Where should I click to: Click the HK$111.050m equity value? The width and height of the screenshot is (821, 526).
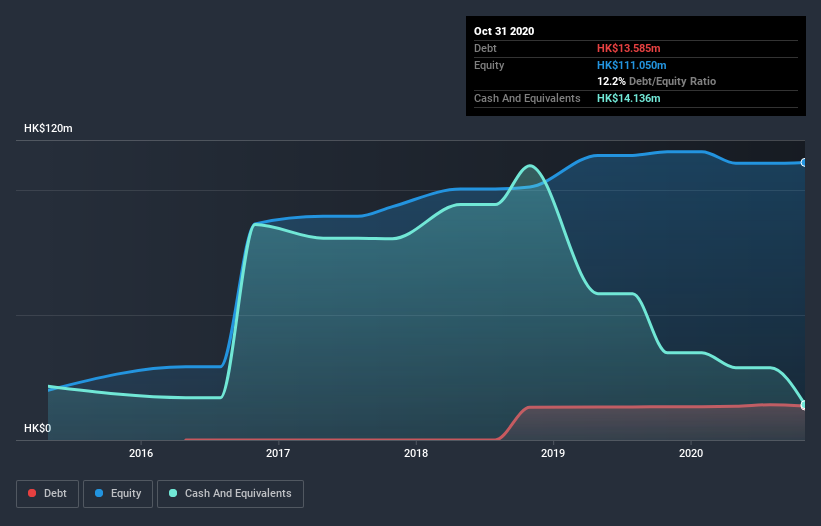631,65
